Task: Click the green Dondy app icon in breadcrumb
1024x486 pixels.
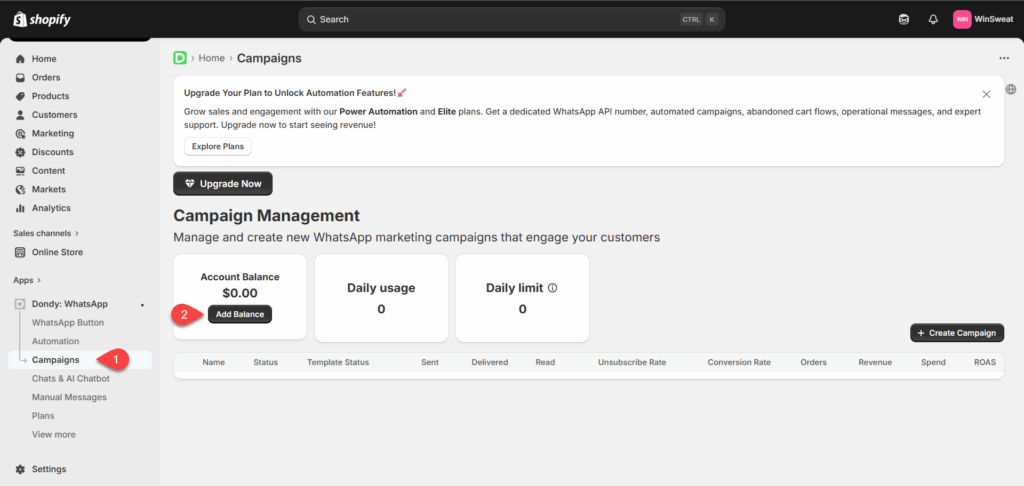Action: coord(180,58)
